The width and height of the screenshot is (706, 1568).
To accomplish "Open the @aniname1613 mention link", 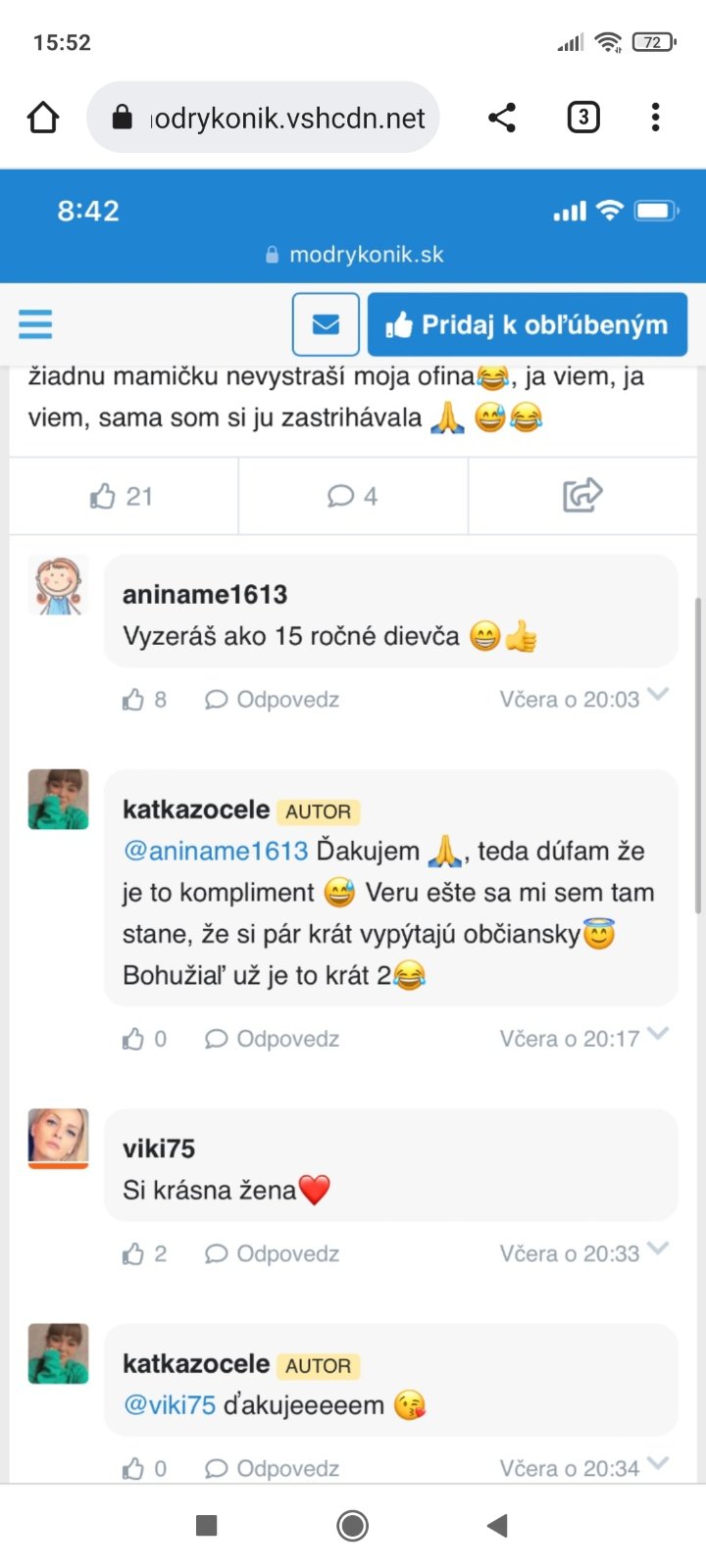I will [216, 851].
